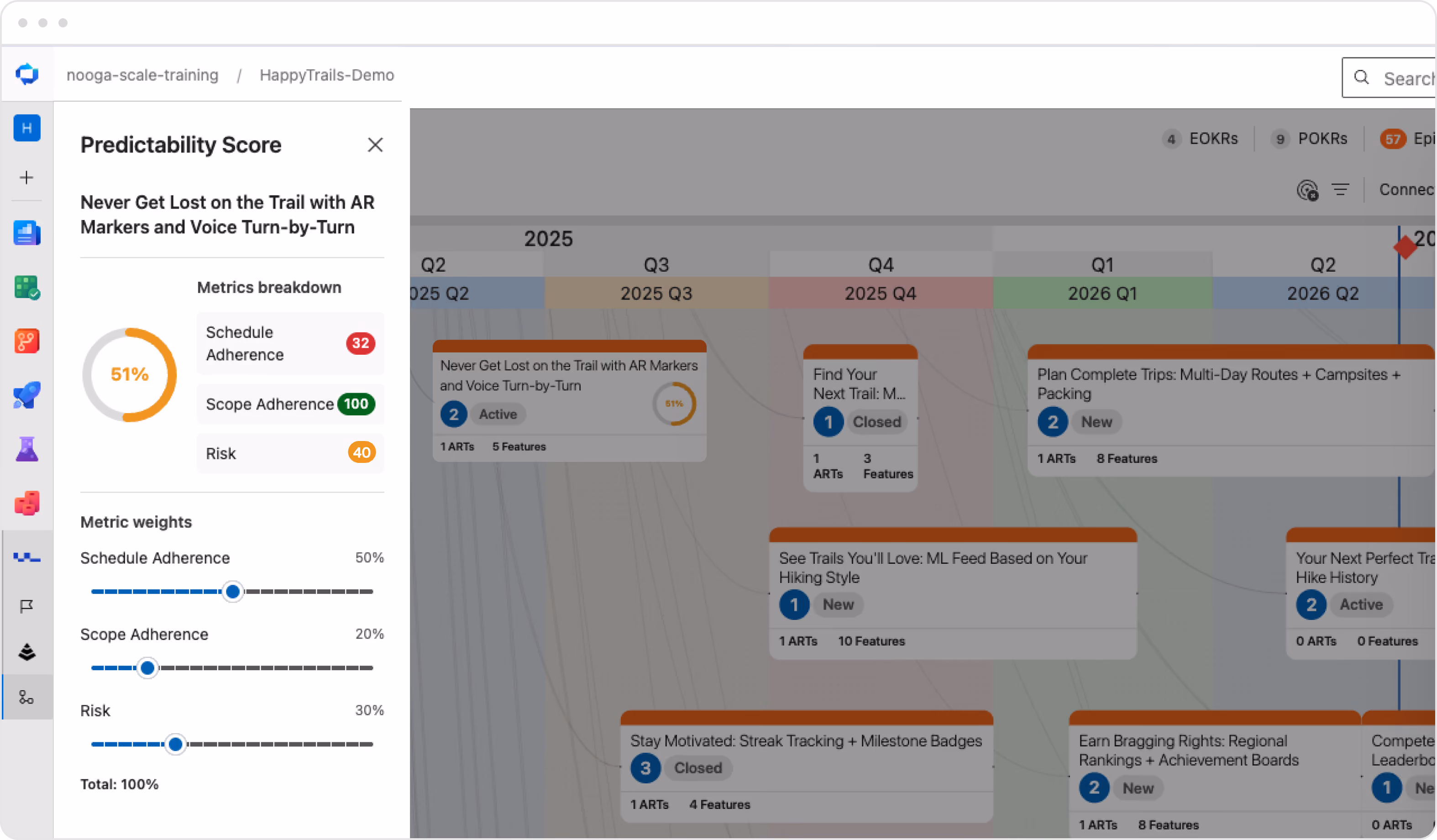Open the blue H project icon

27,128
